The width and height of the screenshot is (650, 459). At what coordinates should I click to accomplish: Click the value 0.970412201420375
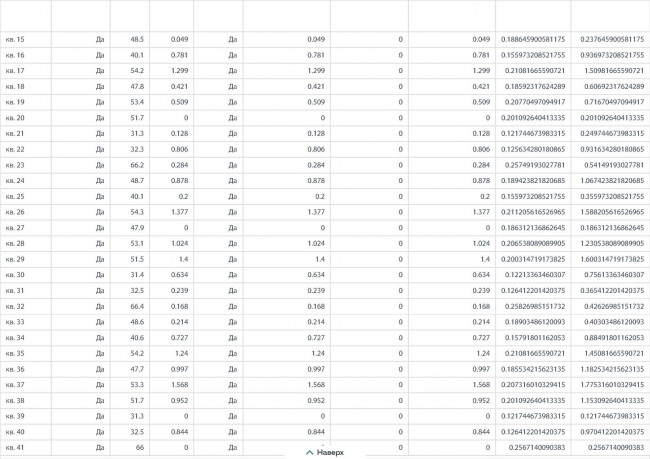tap(612, 432)
